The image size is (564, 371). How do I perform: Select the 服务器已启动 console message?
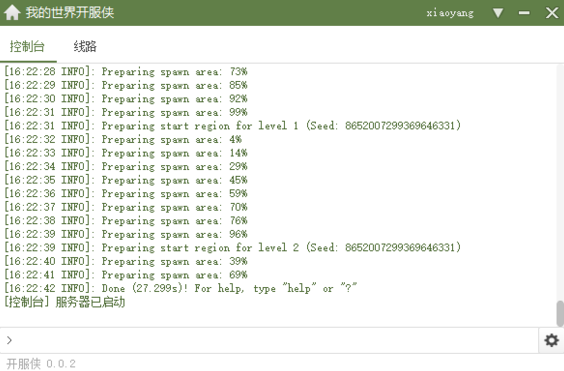[65, 302]
